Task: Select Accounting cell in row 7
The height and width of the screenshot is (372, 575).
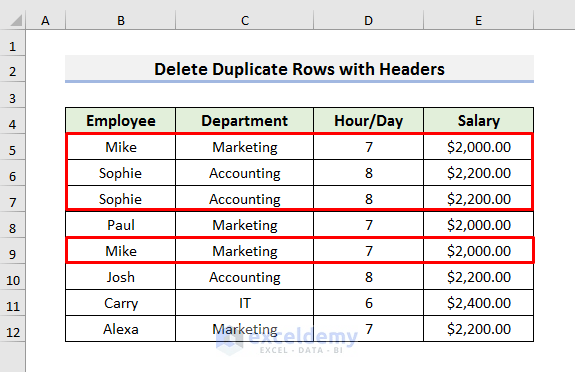Action: coord(245,199)
